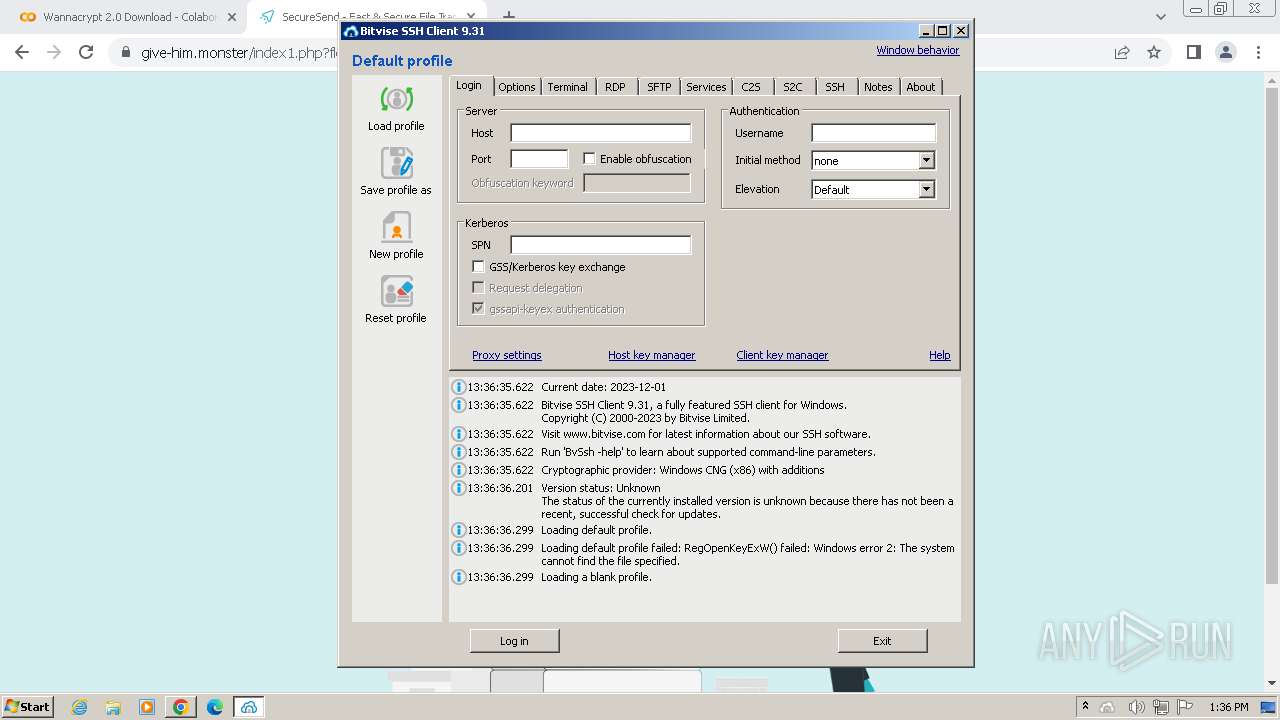The width and height of the screenshot is (1280, 720).
Task: Expand Elevation dropdown
Action: [x=926, y=189]
